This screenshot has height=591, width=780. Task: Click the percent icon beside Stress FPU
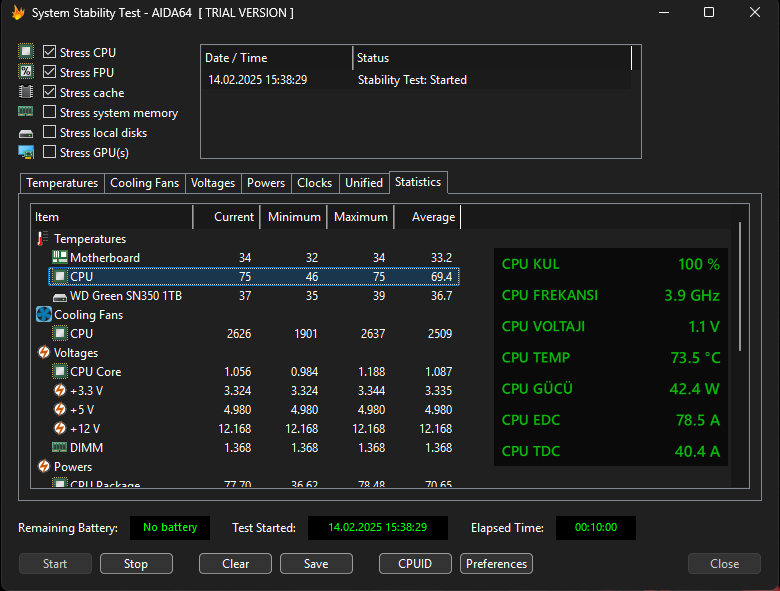(x=26, y=72)
